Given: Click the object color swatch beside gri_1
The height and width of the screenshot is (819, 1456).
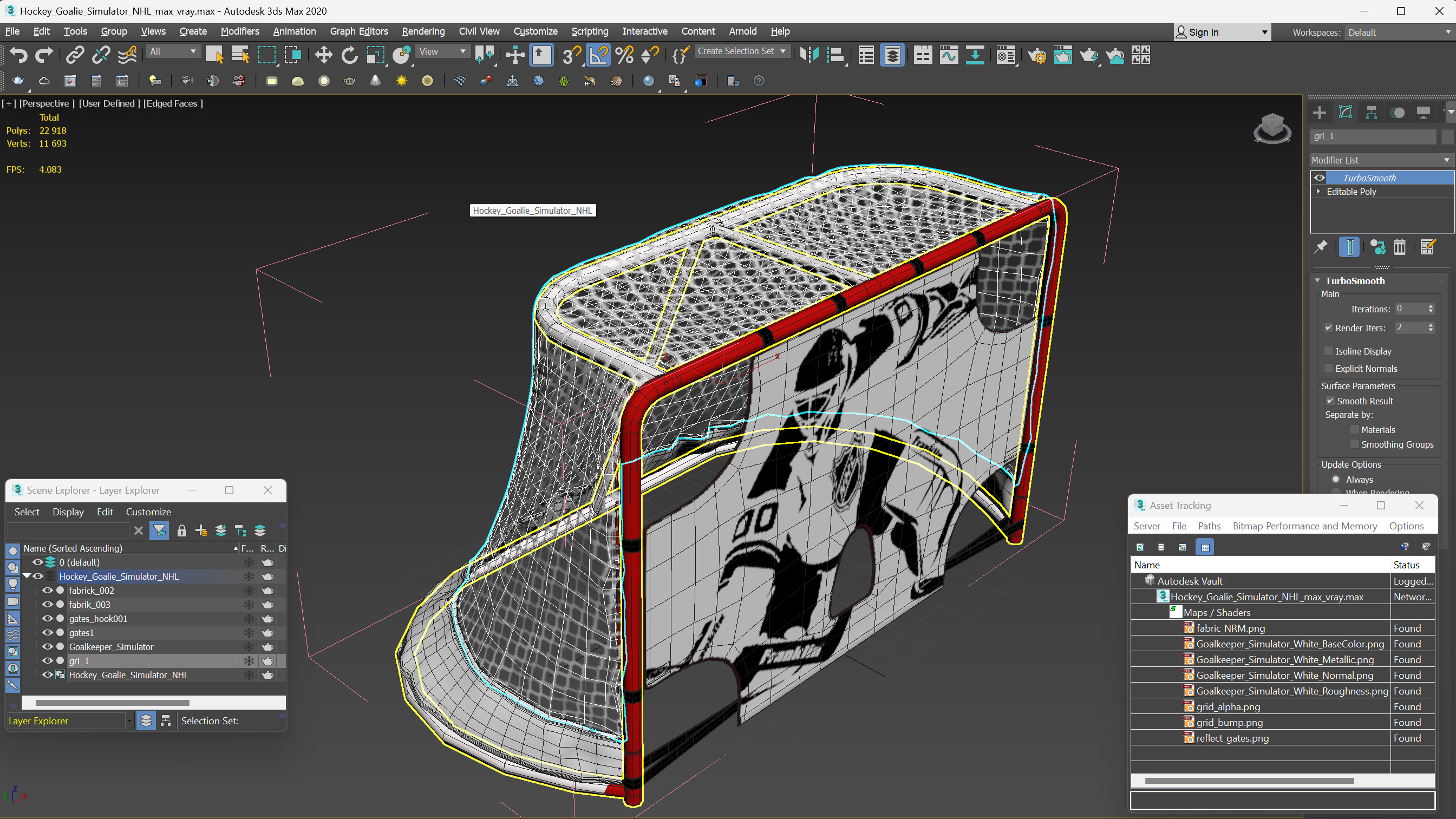Looking at the screenshot, I should (1447, 136).
